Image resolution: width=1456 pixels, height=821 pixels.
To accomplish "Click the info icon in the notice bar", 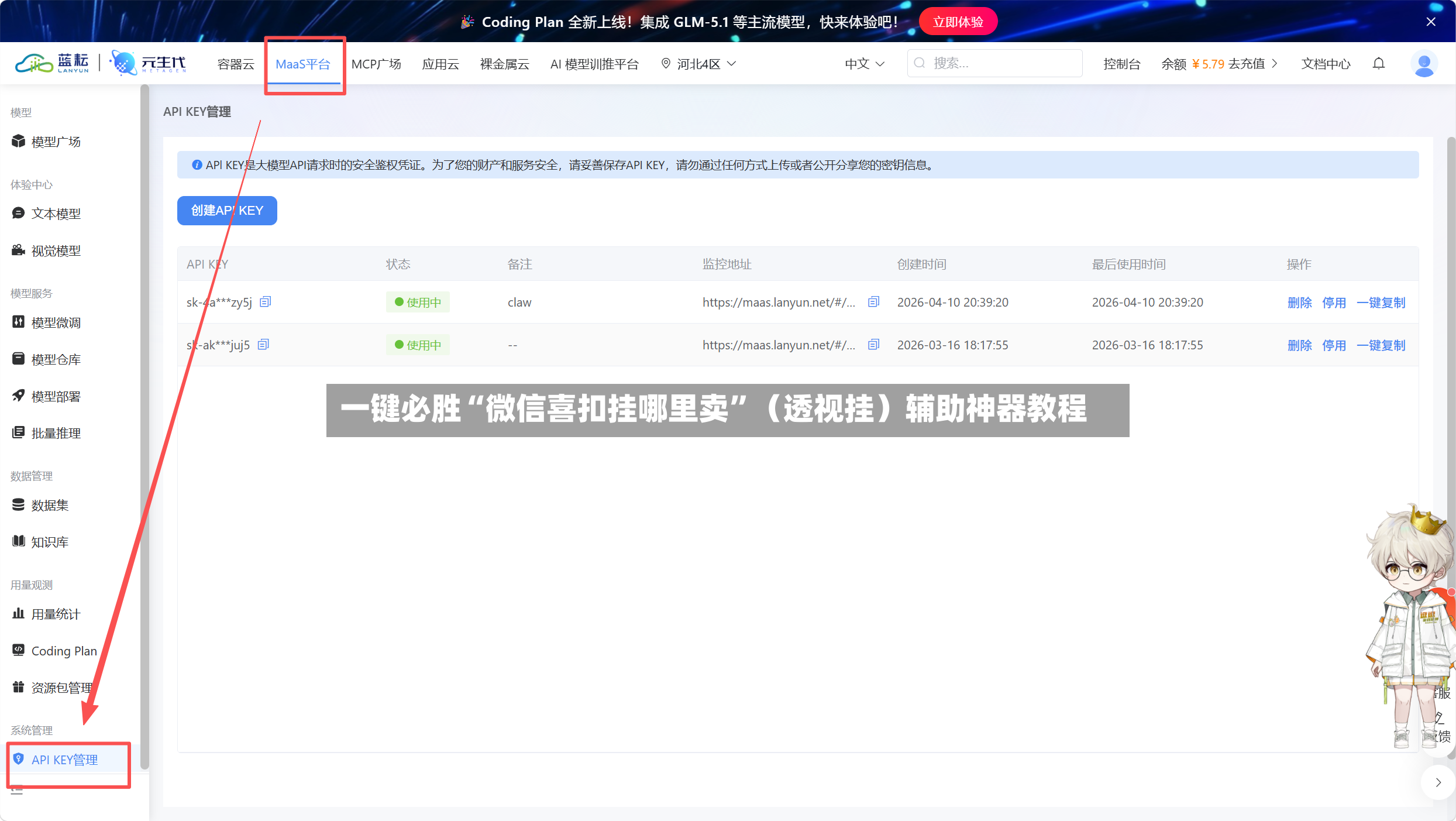I will [x=197, y=165].
